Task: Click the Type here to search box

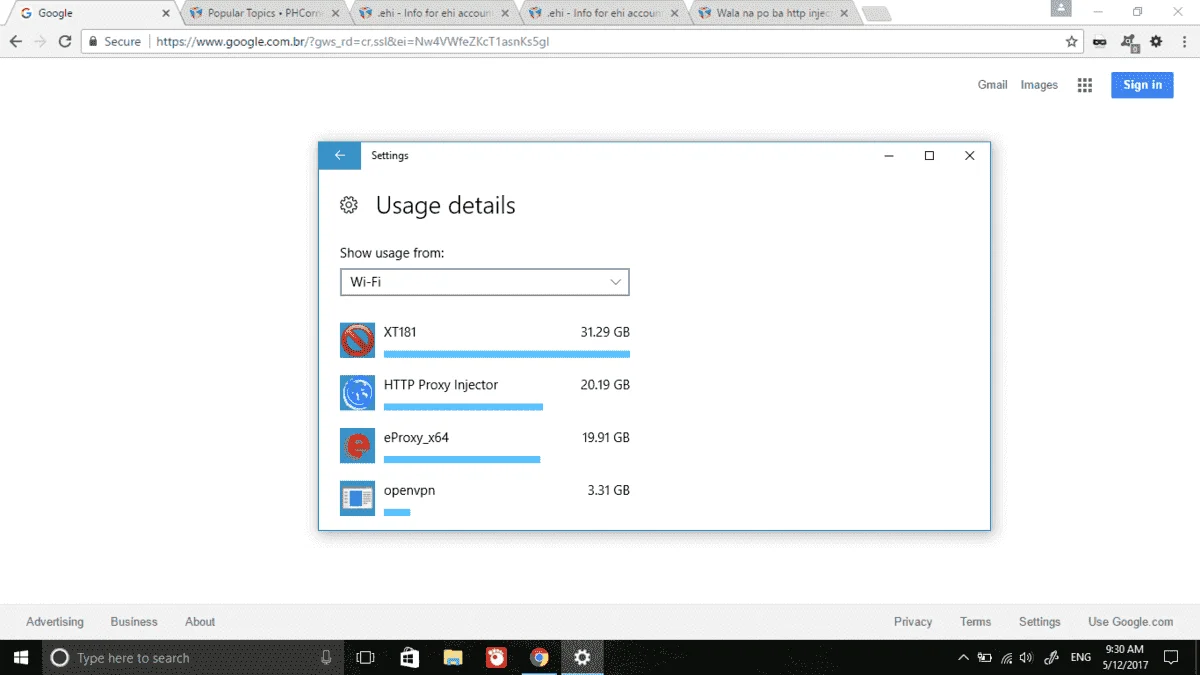Action: (x=194, y=658)
